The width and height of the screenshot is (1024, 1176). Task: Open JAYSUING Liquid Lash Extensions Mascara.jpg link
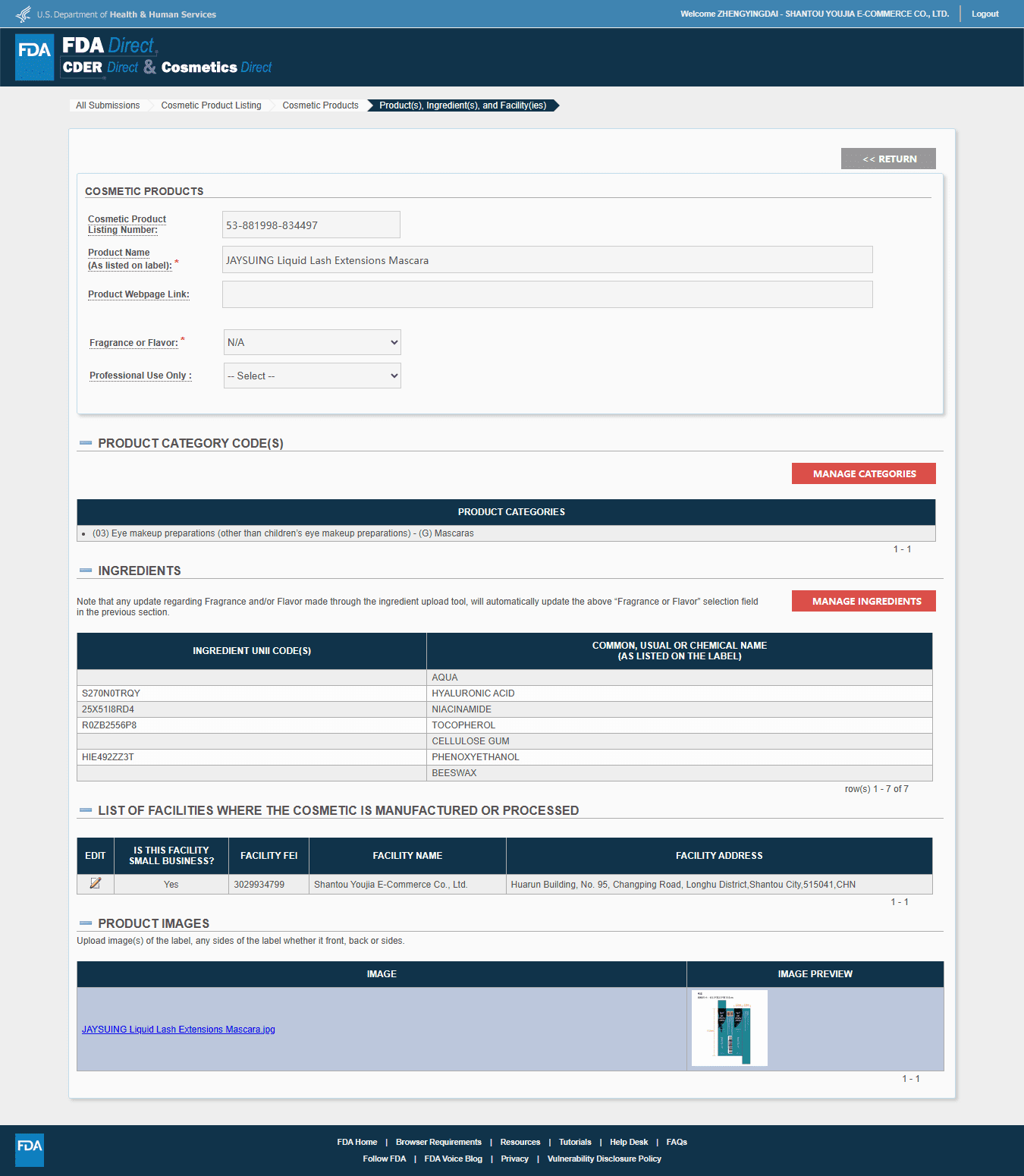[x=178, y=1030]
